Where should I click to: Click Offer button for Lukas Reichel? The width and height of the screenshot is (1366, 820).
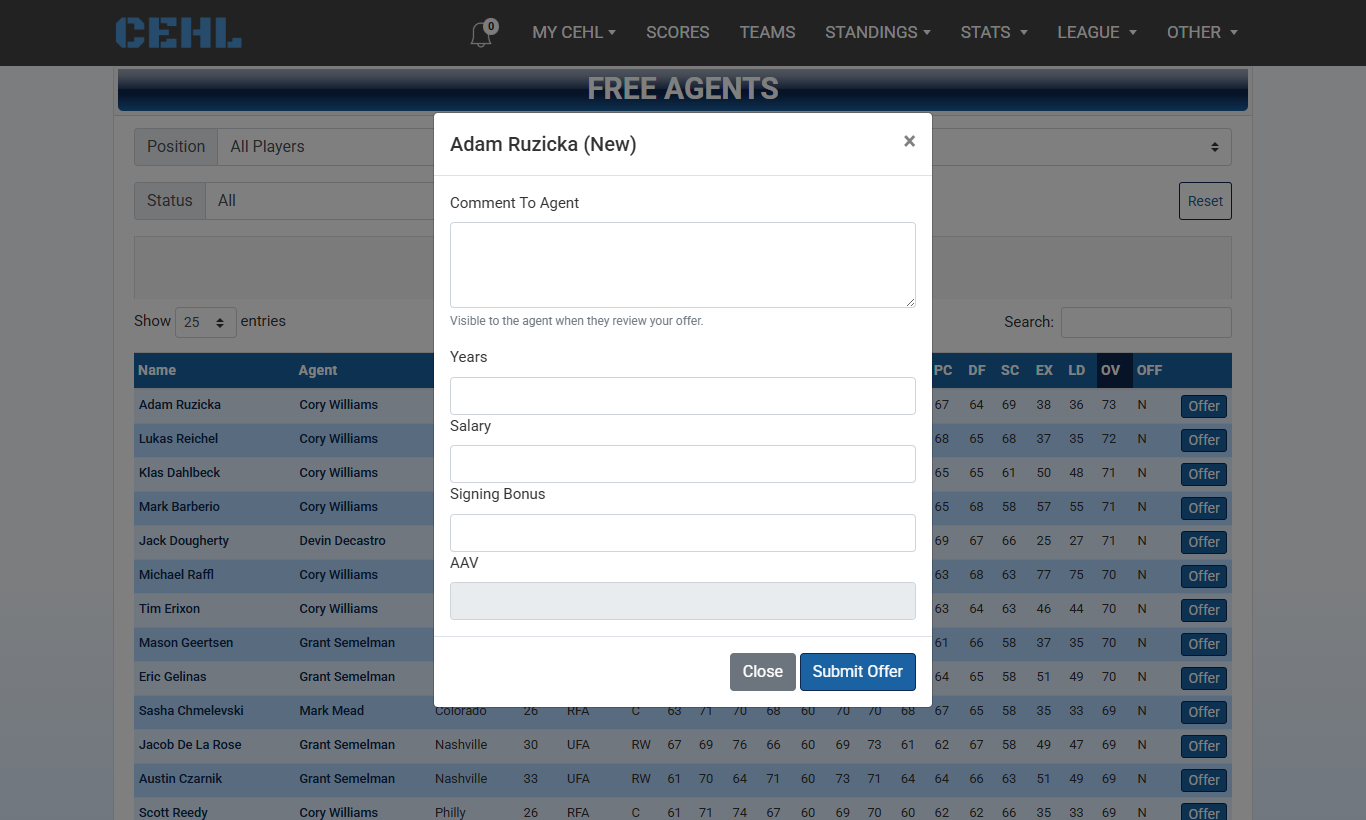[x=1204, y=440]
